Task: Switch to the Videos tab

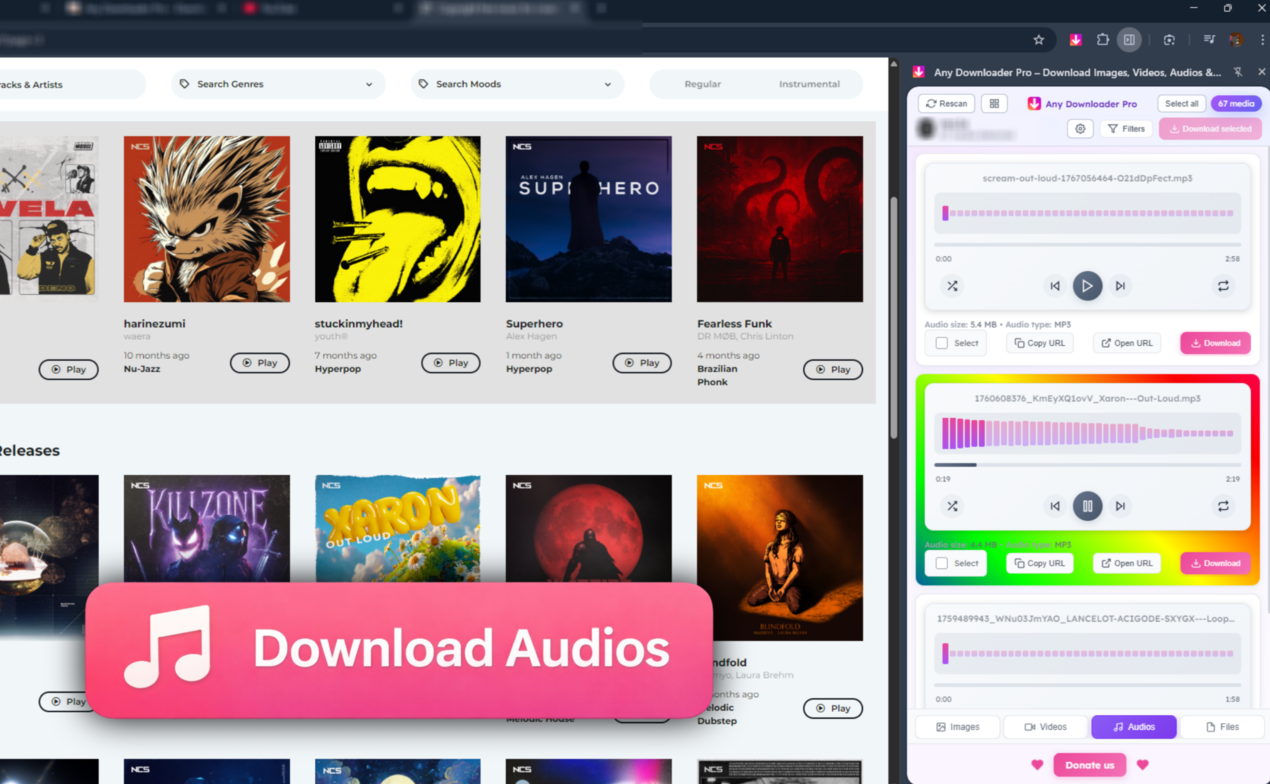Action: pos(1045,727)
